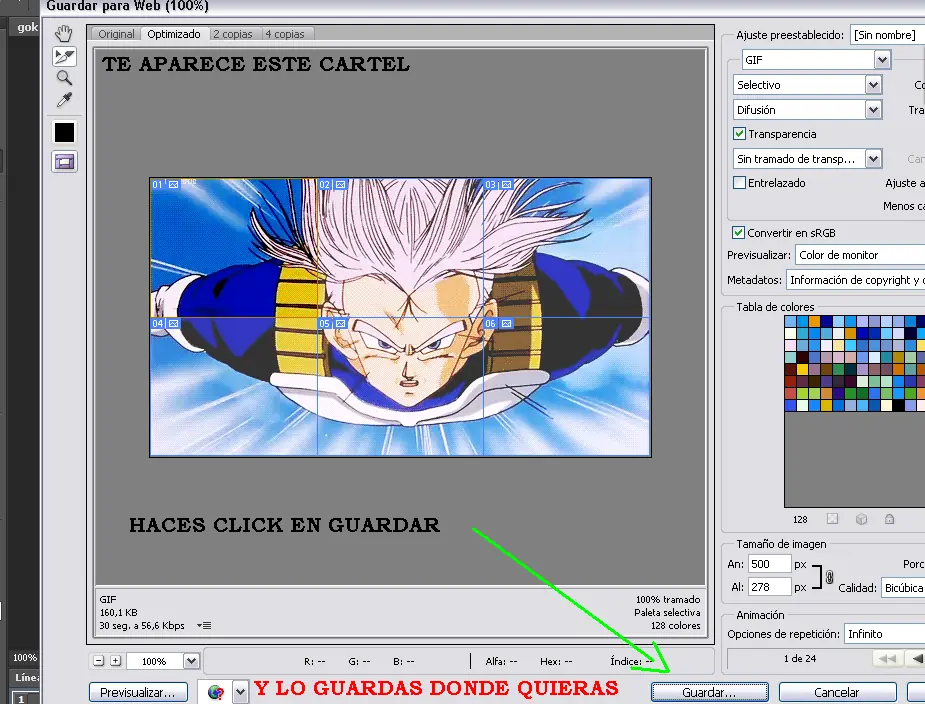
Task: Select slice 06 badge in preview
Action: 498,323
